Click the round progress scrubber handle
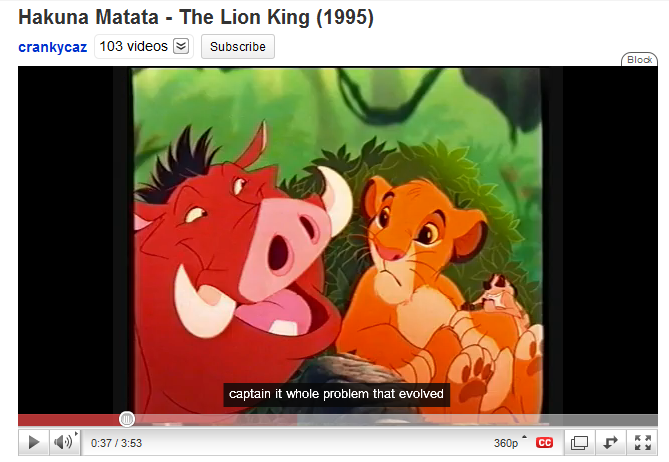This screenshot has height=462, width=669. coord(127,419)
